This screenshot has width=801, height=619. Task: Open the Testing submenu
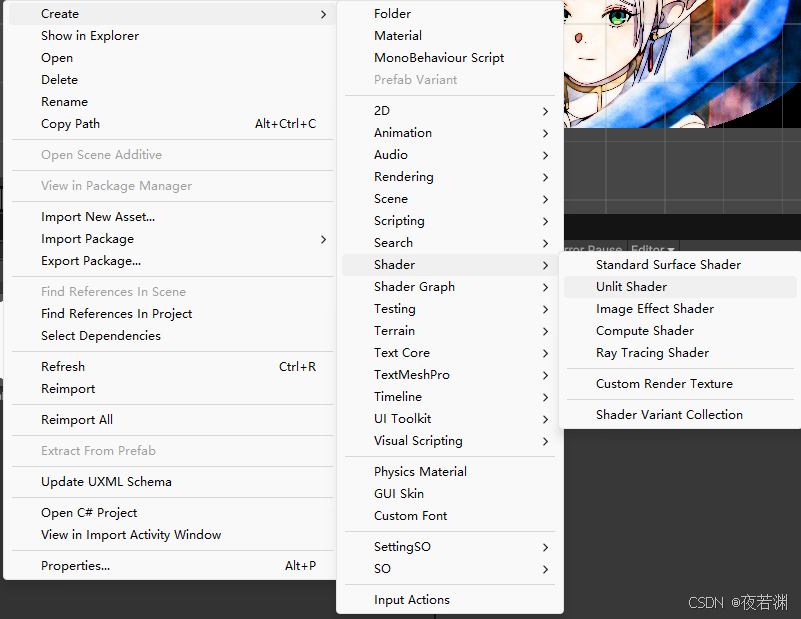click(450, 308)
